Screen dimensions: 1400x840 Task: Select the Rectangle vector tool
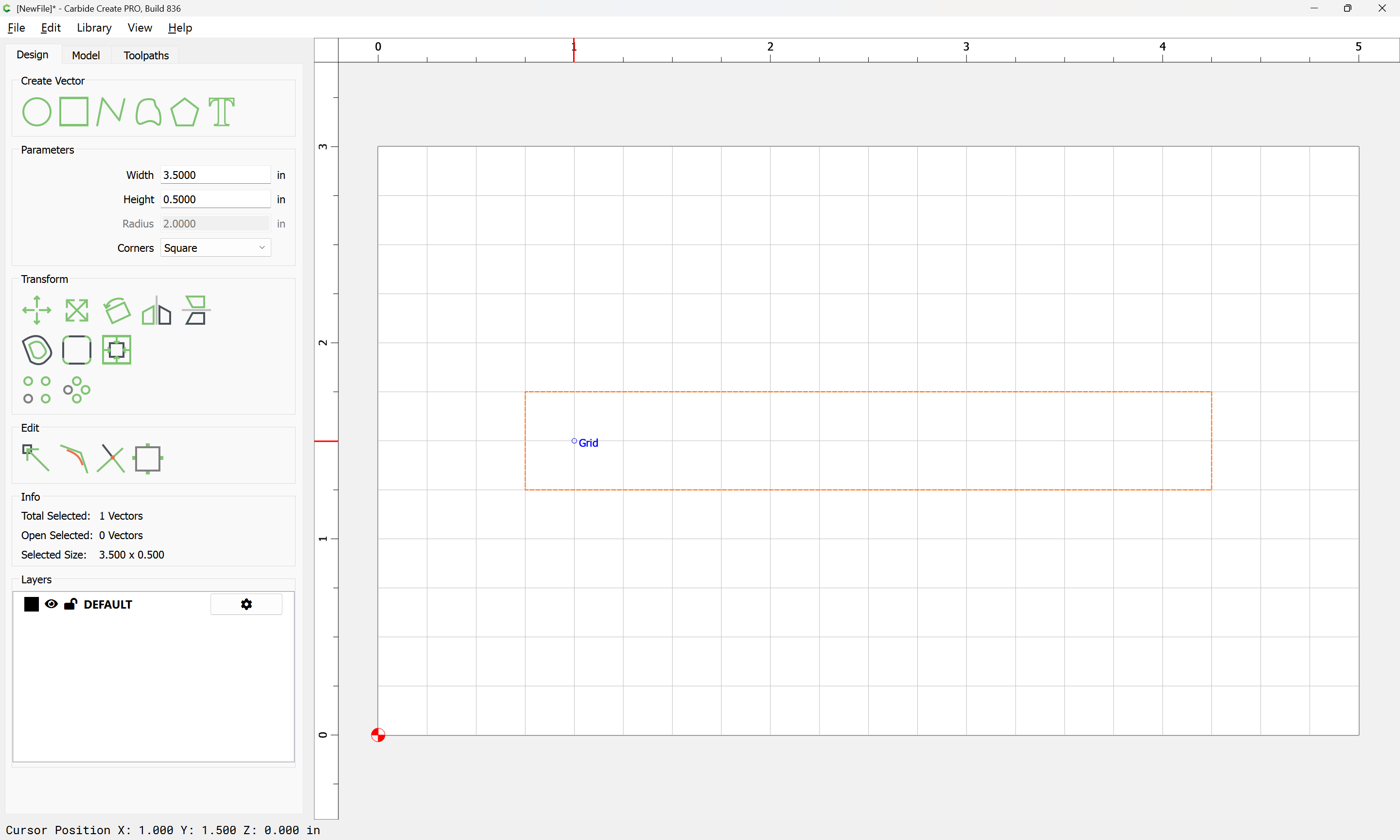[x=73, y=111]
